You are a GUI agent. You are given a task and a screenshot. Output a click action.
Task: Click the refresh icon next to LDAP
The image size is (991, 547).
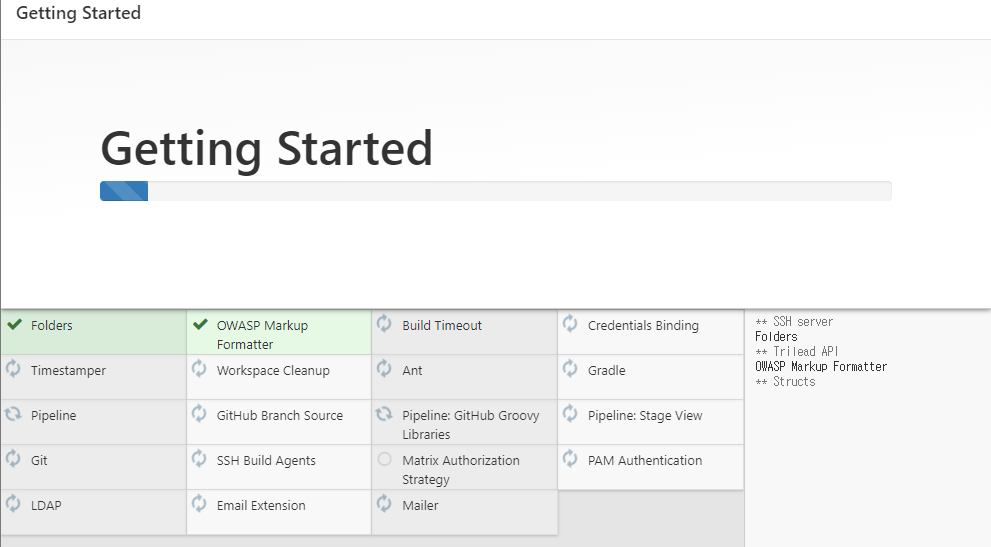coord(13,504)
